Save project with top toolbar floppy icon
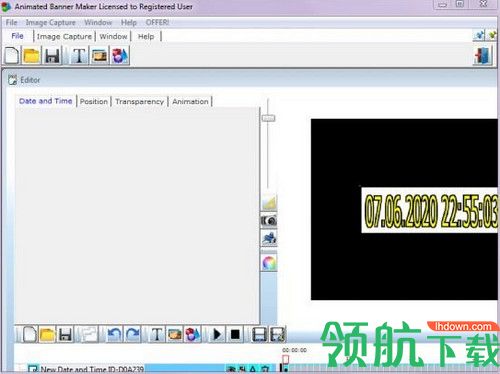 tap(52, 55)
